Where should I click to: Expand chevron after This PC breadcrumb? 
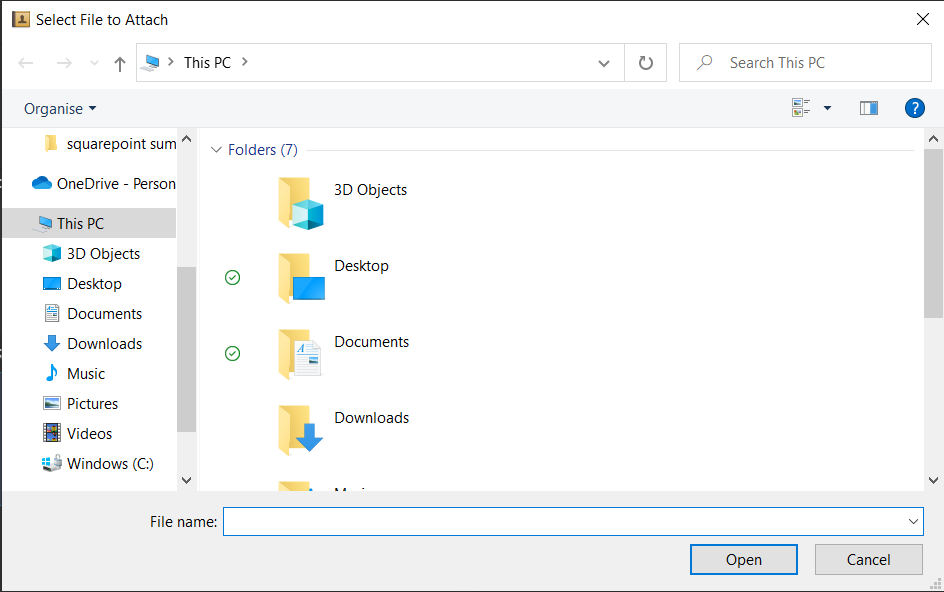244,61
